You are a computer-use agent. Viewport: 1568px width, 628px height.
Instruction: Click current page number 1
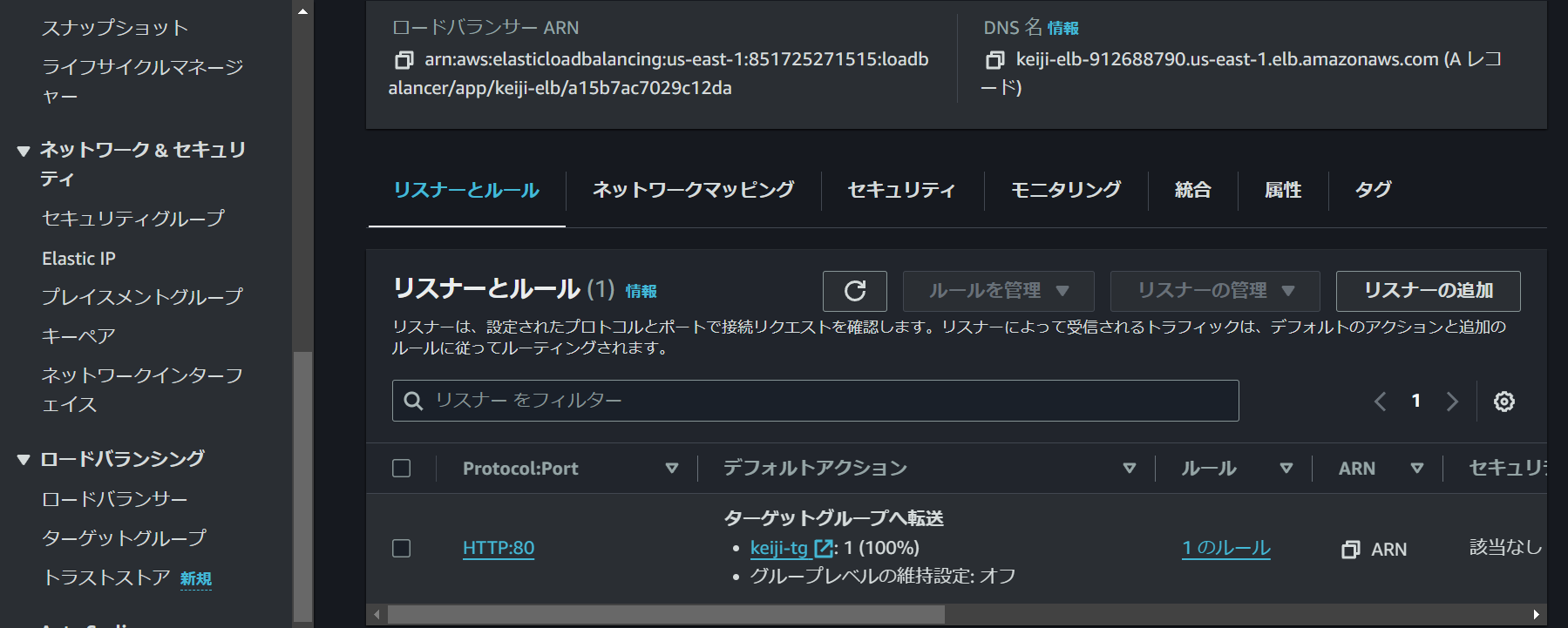pyautogui.click(x=1416, y=401)
